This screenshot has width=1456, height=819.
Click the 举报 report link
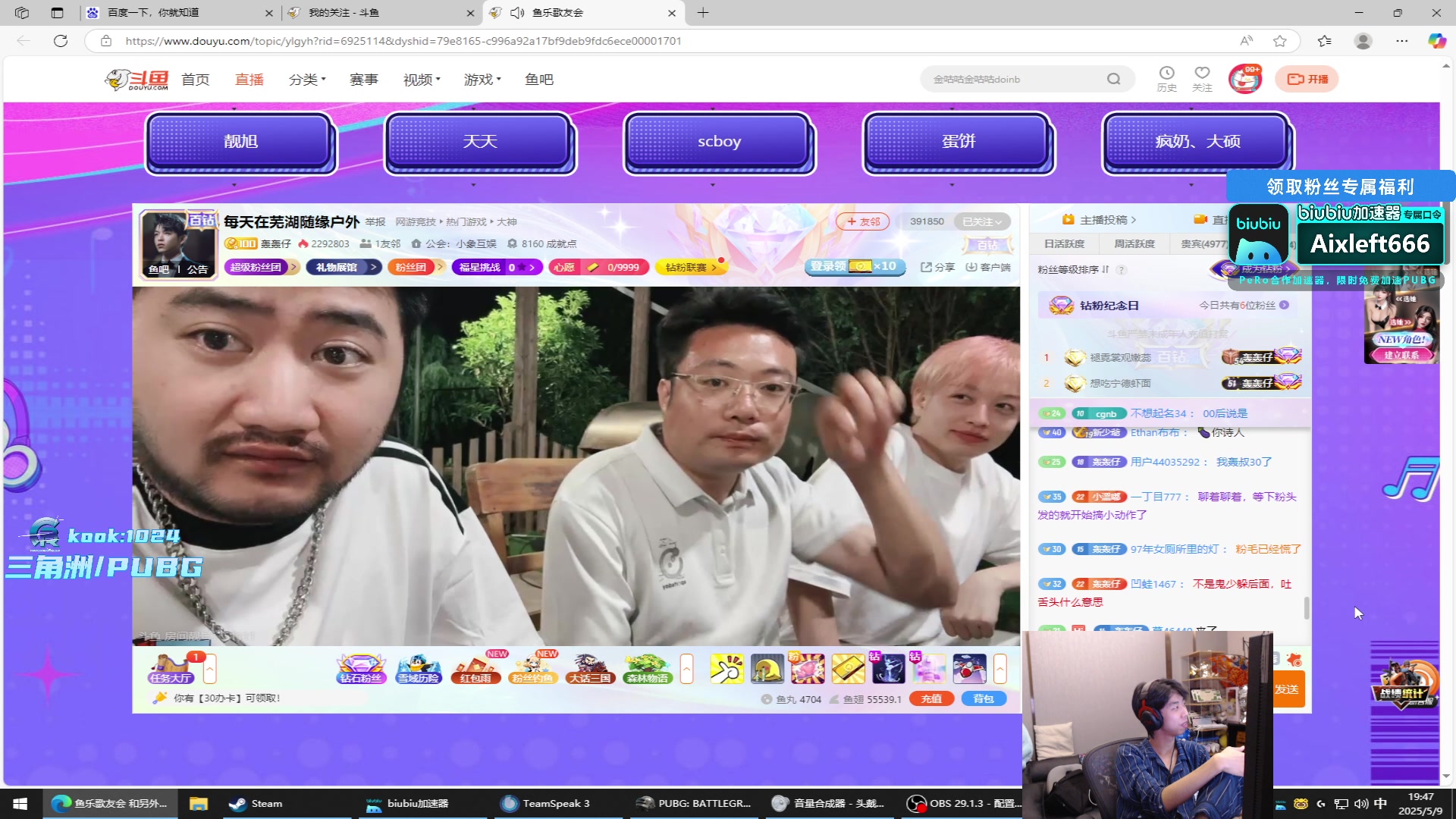point(375,222)
